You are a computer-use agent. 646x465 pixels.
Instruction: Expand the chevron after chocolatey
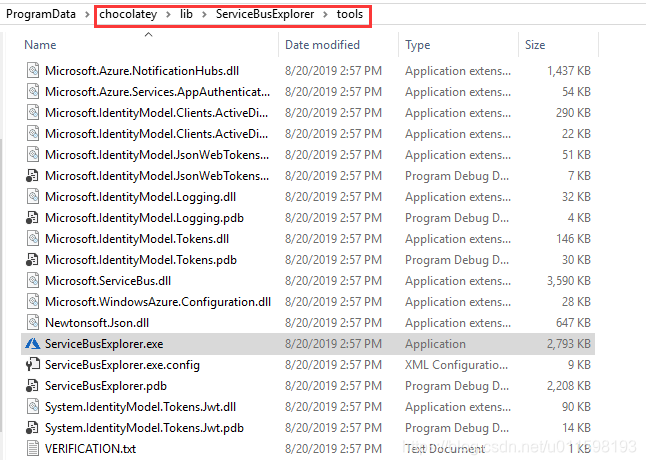coord(168,15)
